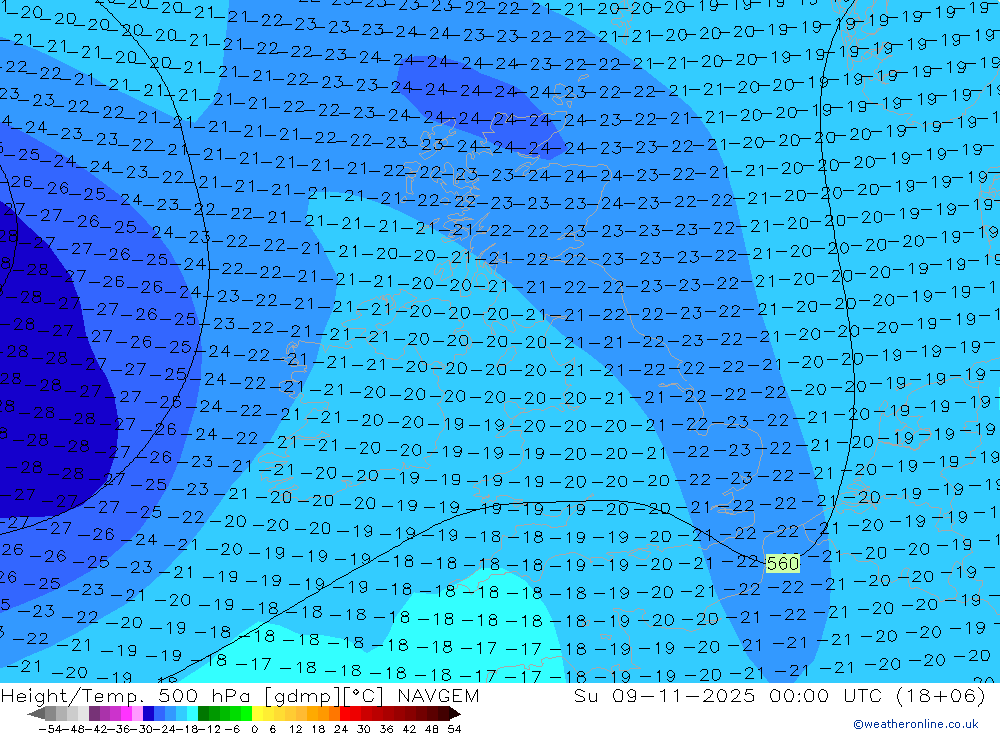
Task: Select the cyan swatch in the color scale
Action: (x=192, y=714)
